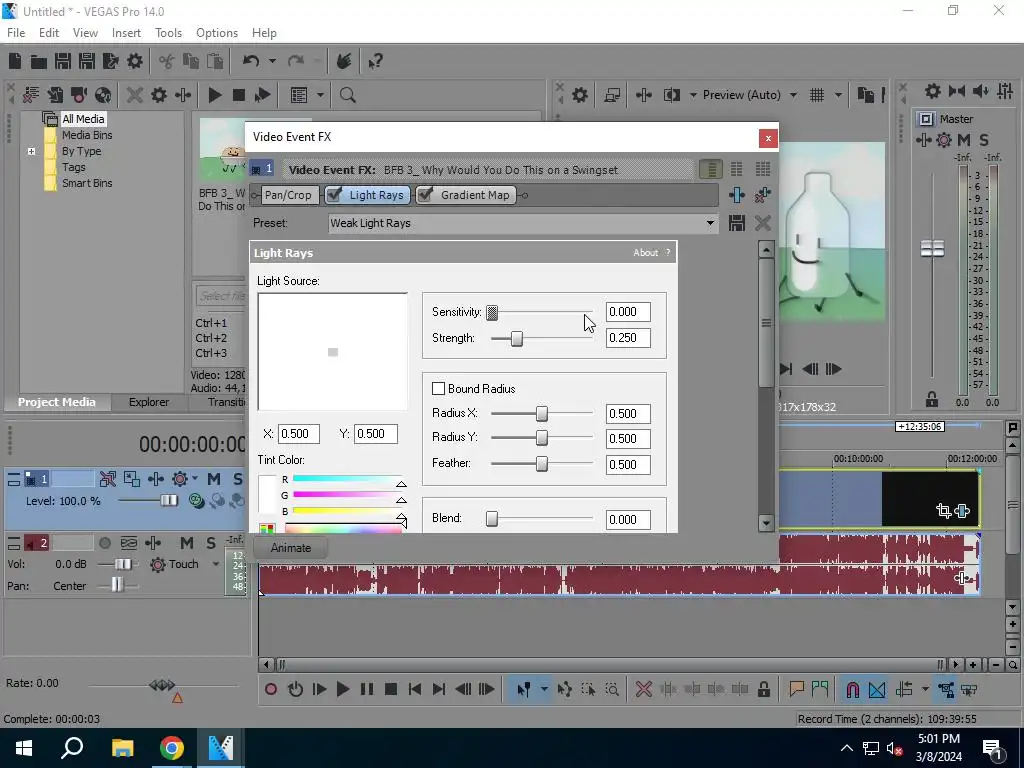Click the Record button in transport bar
Image resolution: width=1024 pixels, height=768 pixels.
[270, 690]
